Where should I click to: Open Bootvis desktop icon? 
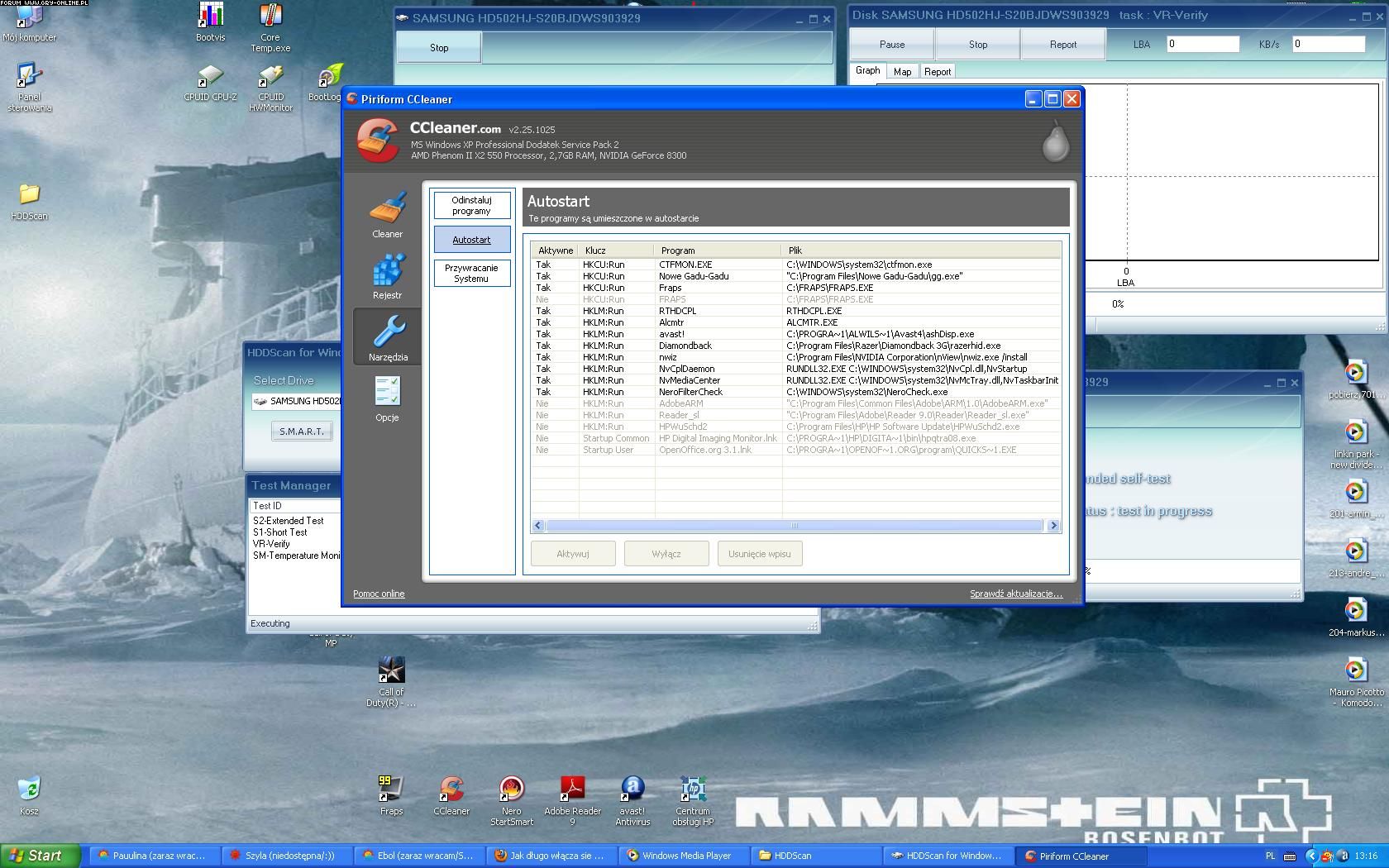point(211,22)
